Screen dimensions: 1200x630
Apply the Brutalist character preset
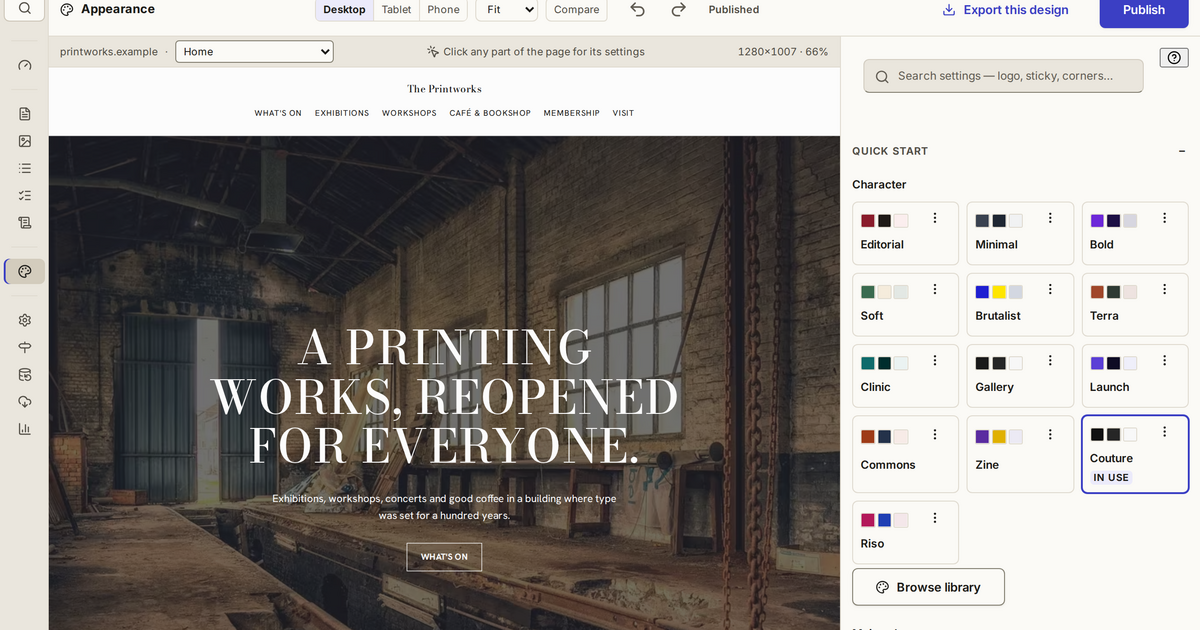(1020, 305)
